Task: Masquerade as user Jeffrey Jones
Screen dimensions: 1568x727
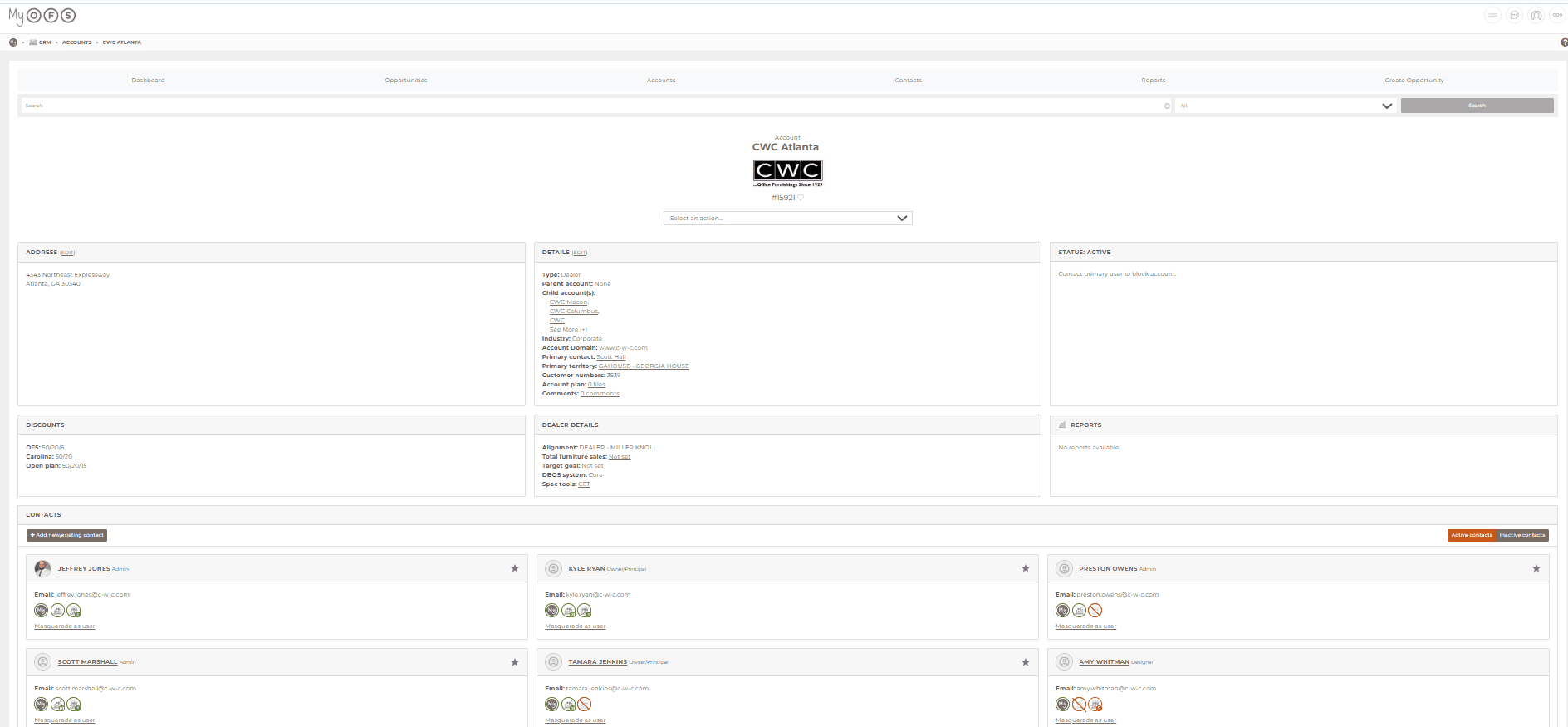Action: 65,626
